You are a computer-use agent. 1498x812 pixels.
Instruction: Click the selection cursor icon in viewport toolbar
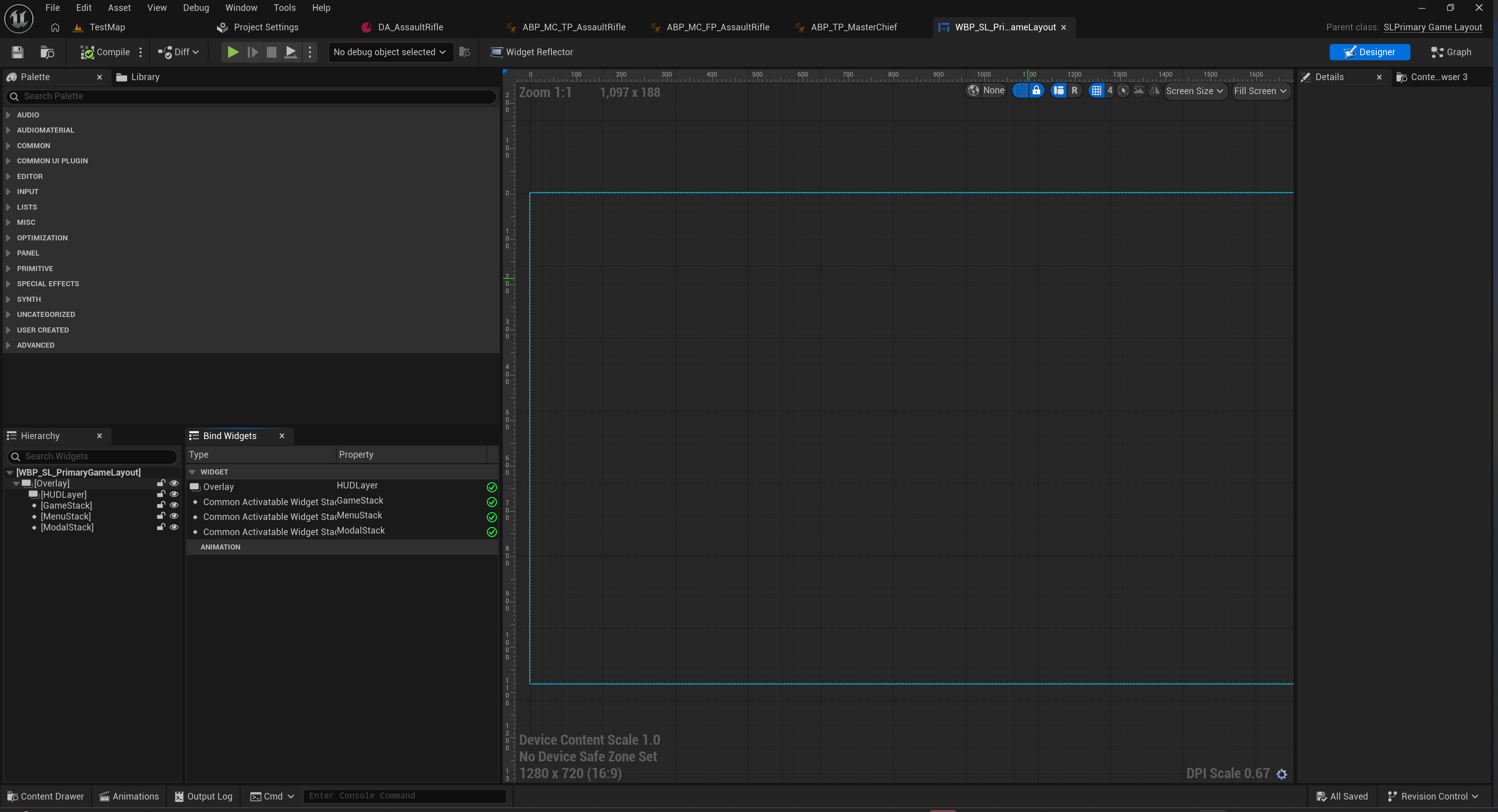click(x=1123, y=91)
